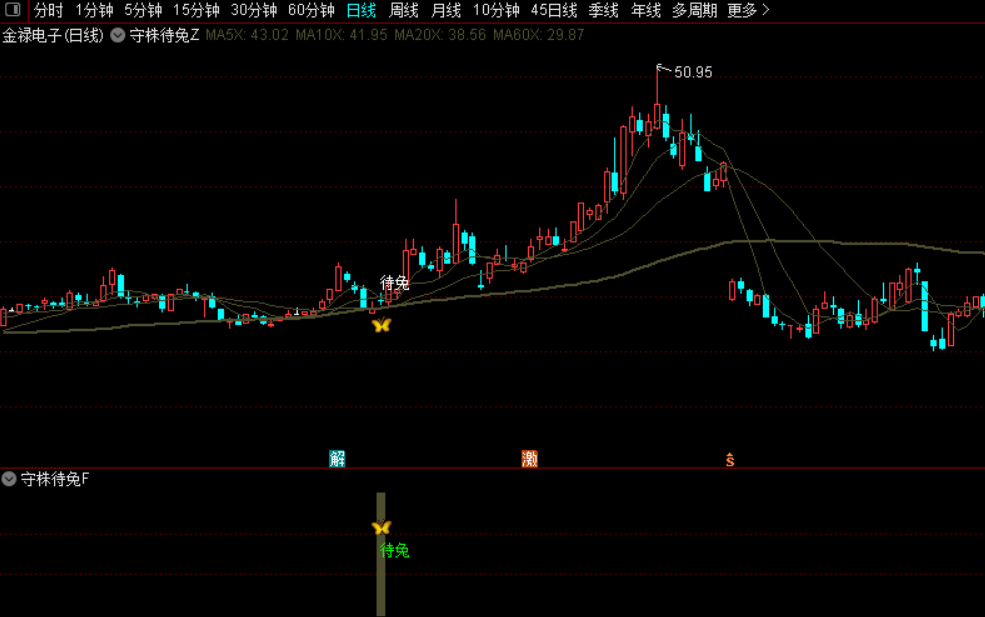Click the panel layout icon at top-left

(13, 9)
